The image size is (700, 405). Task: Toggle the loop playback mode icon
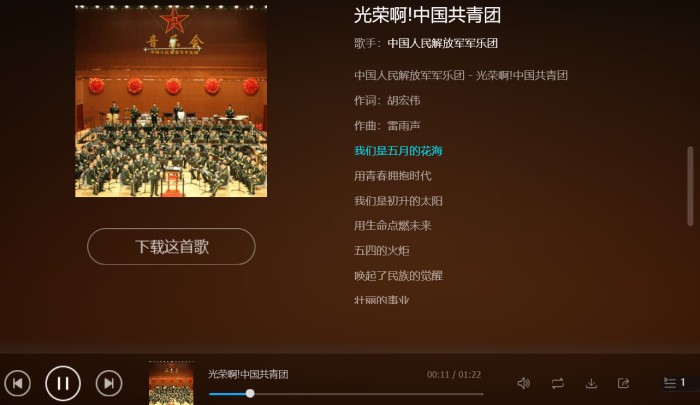pyautogui.click(x=558, y=383)
